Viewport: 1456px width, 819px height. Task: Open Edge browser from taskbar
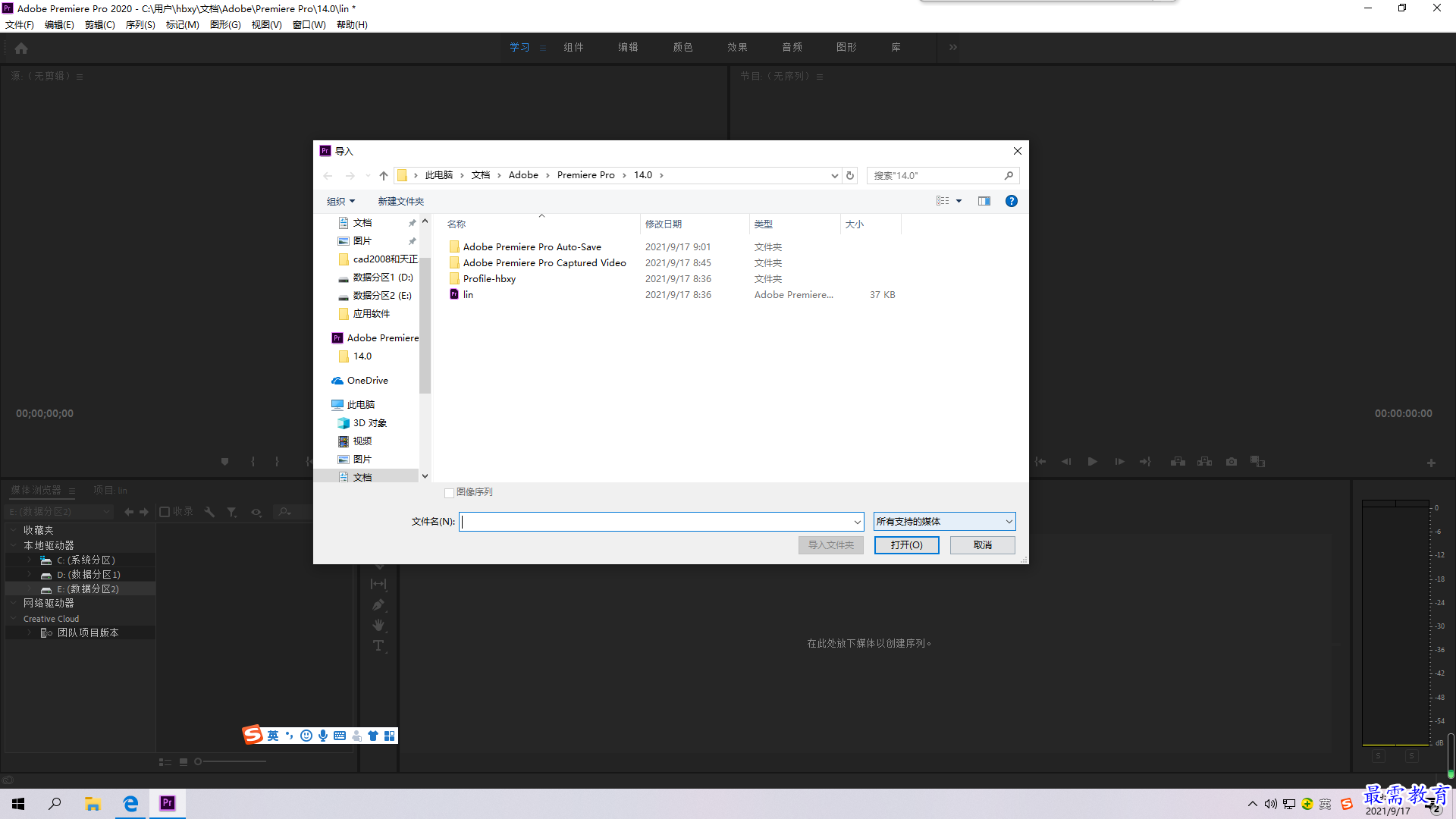pyautogui.click(x=130, y=804)
